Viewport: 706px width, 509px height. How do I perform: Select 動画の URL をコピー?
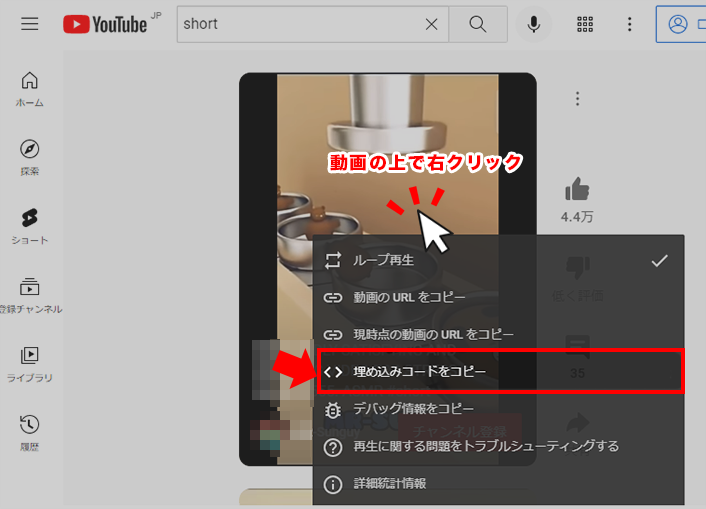[498, 297]
